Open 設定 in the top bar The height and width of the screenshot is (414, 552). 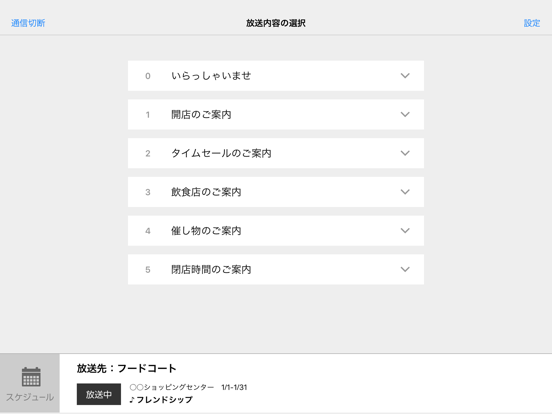[x=532, y=23]
